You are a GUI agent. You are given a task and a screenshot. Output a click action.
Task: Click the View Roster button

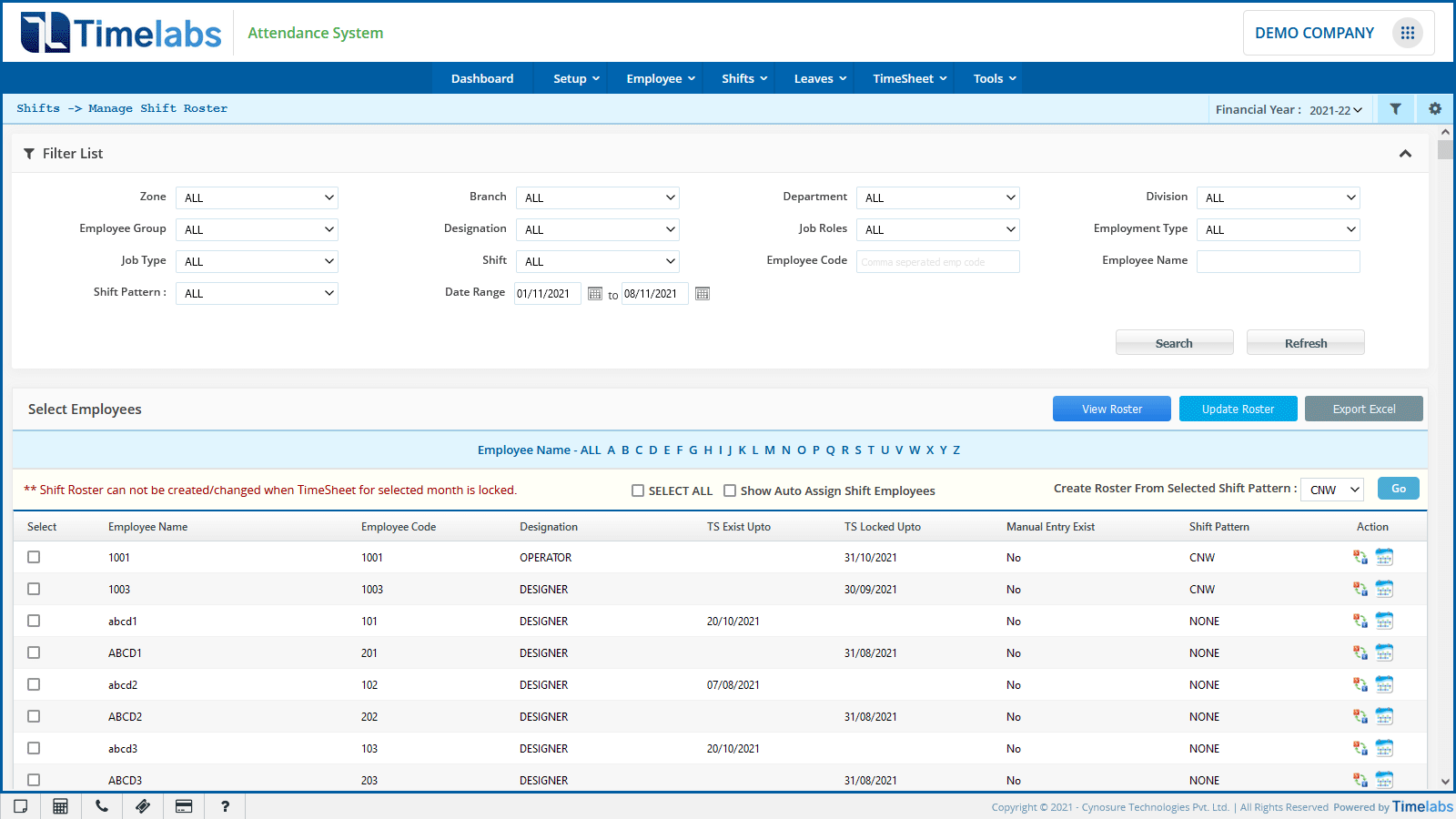1112,409
